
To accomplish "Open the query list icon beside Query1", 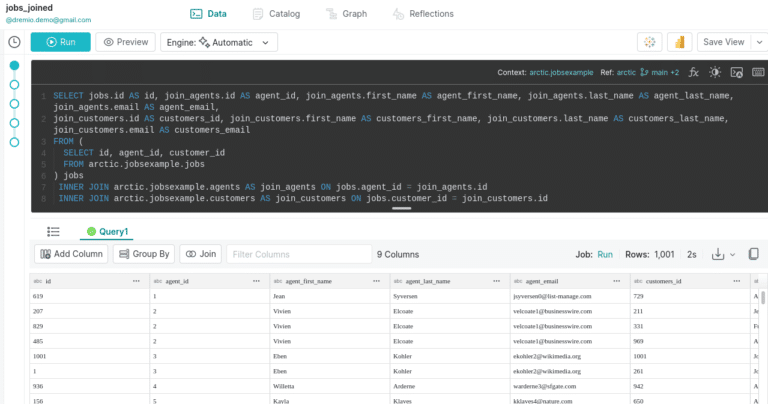I will (54, 231).
